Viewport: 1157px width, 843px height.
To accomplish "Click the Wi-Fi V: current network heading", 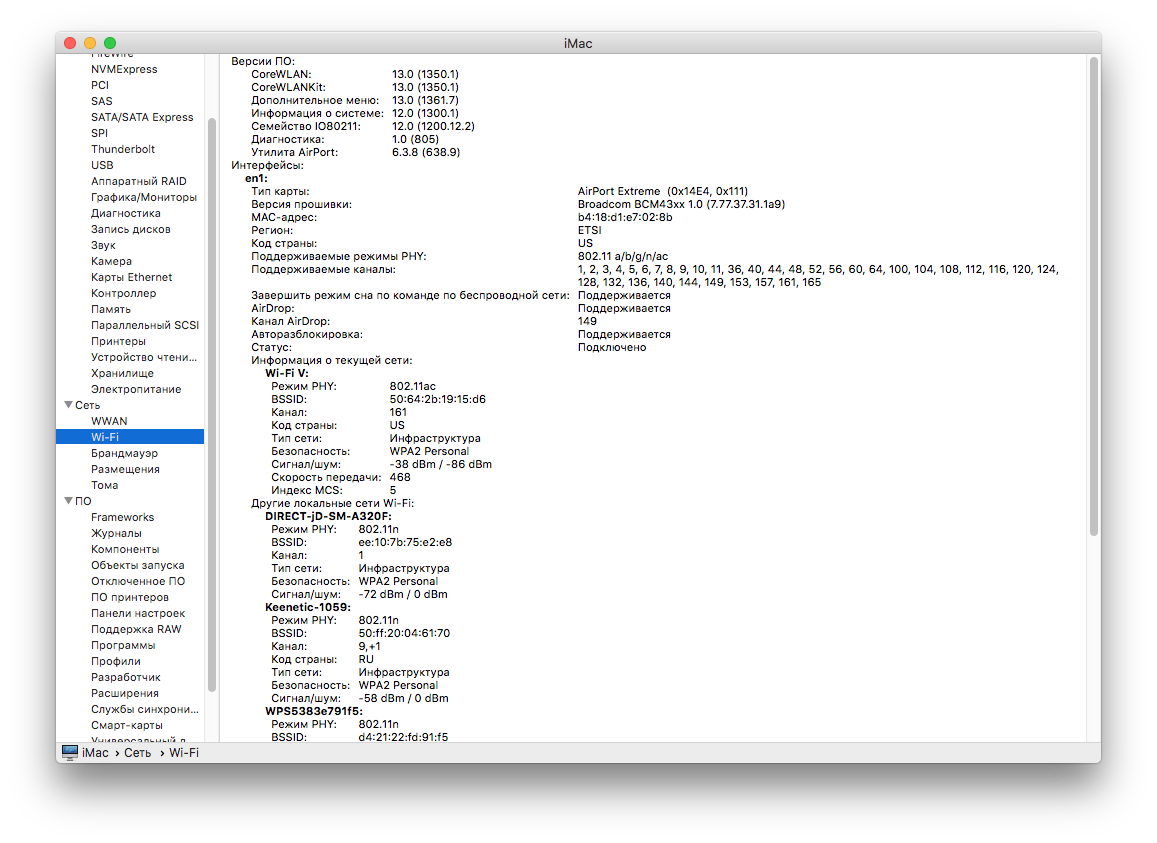I will 287,373.
